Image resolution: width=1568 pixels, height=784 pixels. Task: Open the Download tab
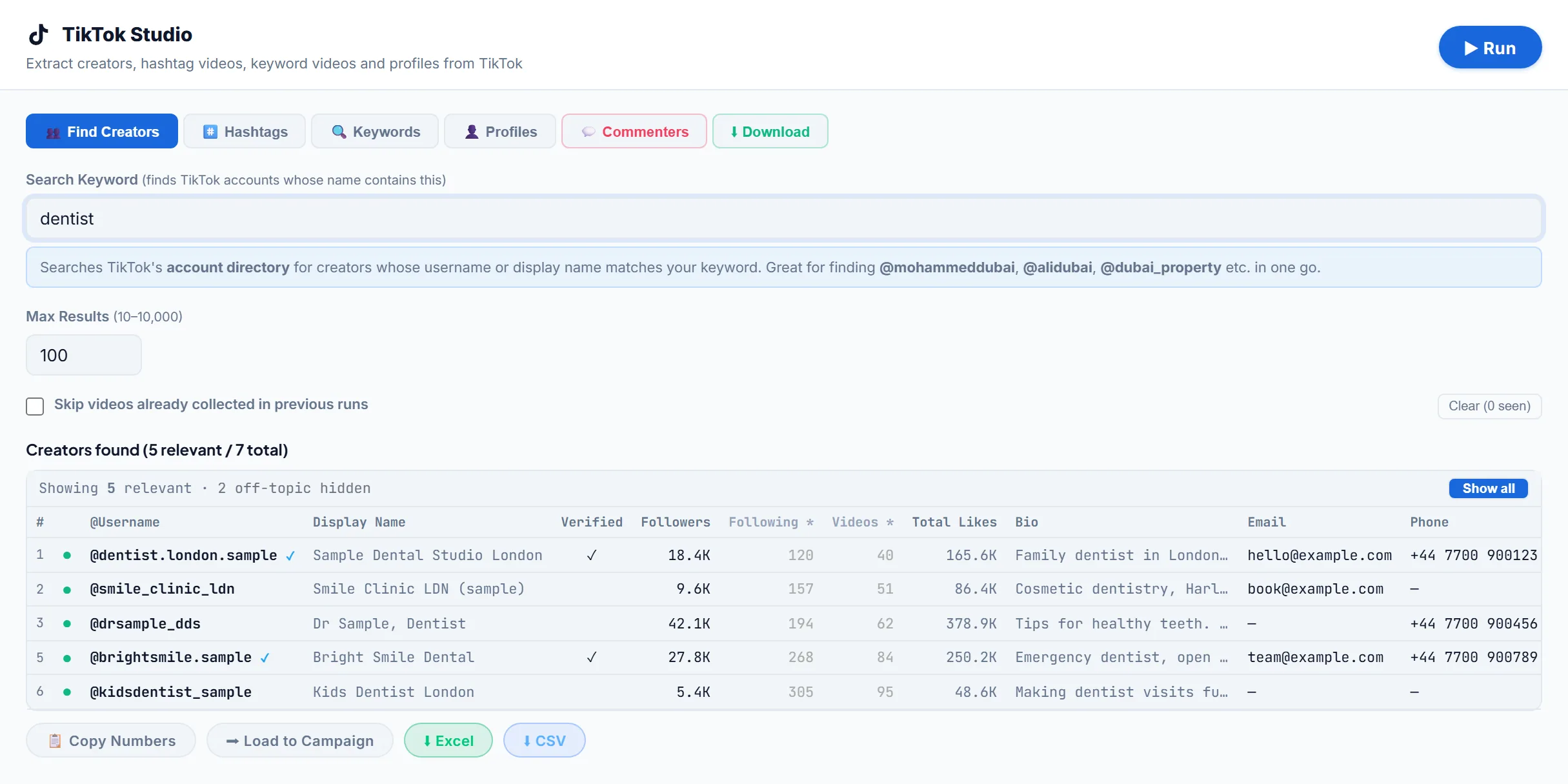coord(770,132)
